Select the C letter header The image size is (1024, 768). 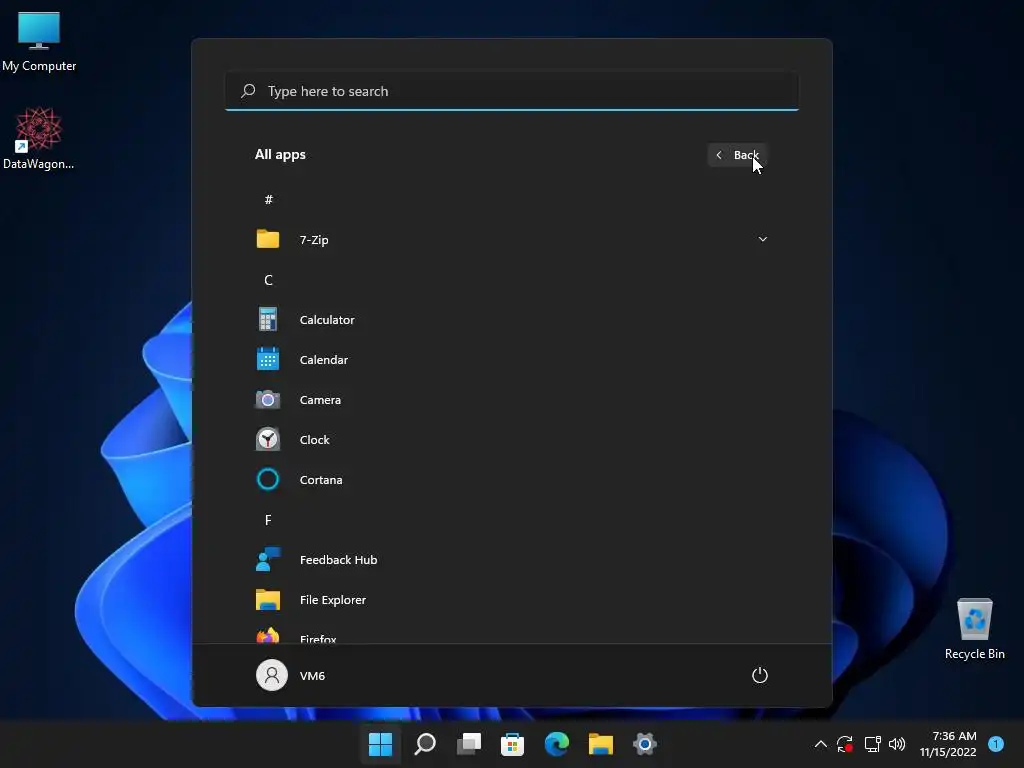point(268,280)
